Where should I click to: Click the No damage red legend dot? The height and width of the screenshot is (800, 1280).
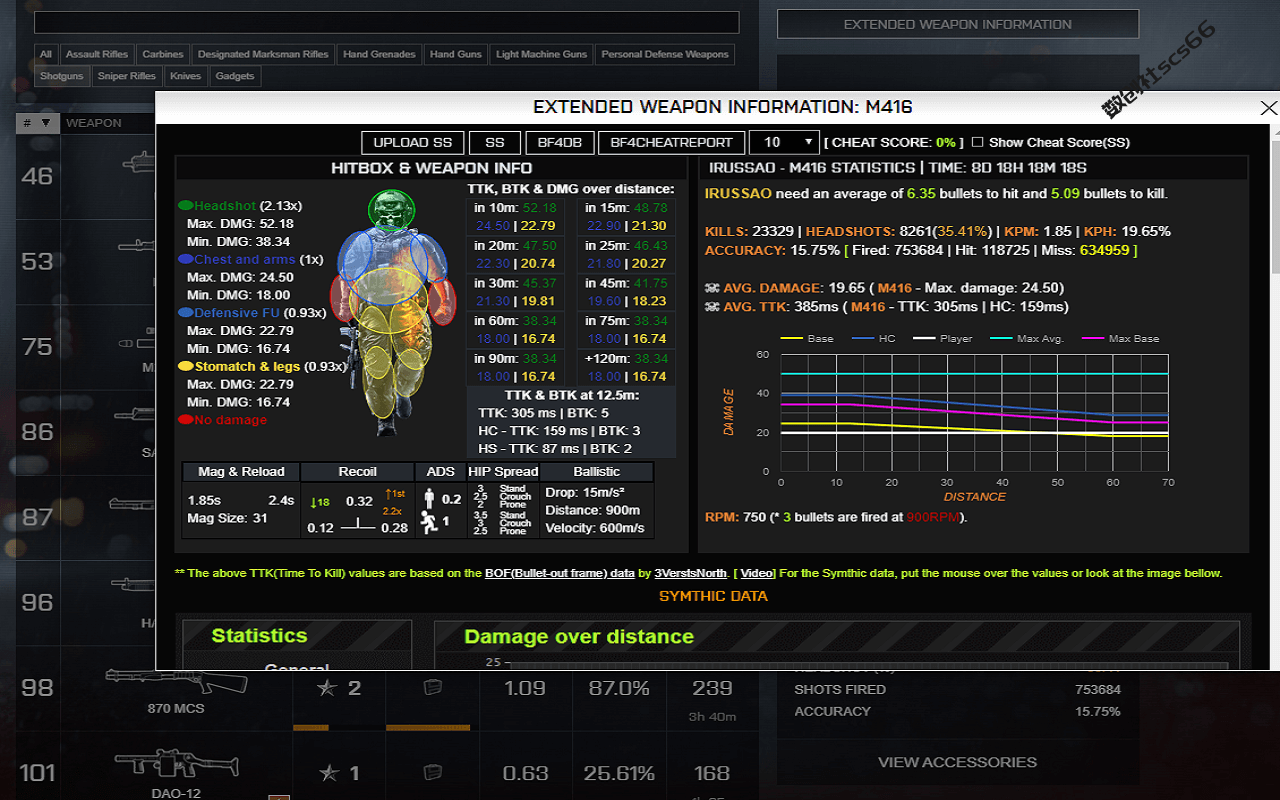185,420
